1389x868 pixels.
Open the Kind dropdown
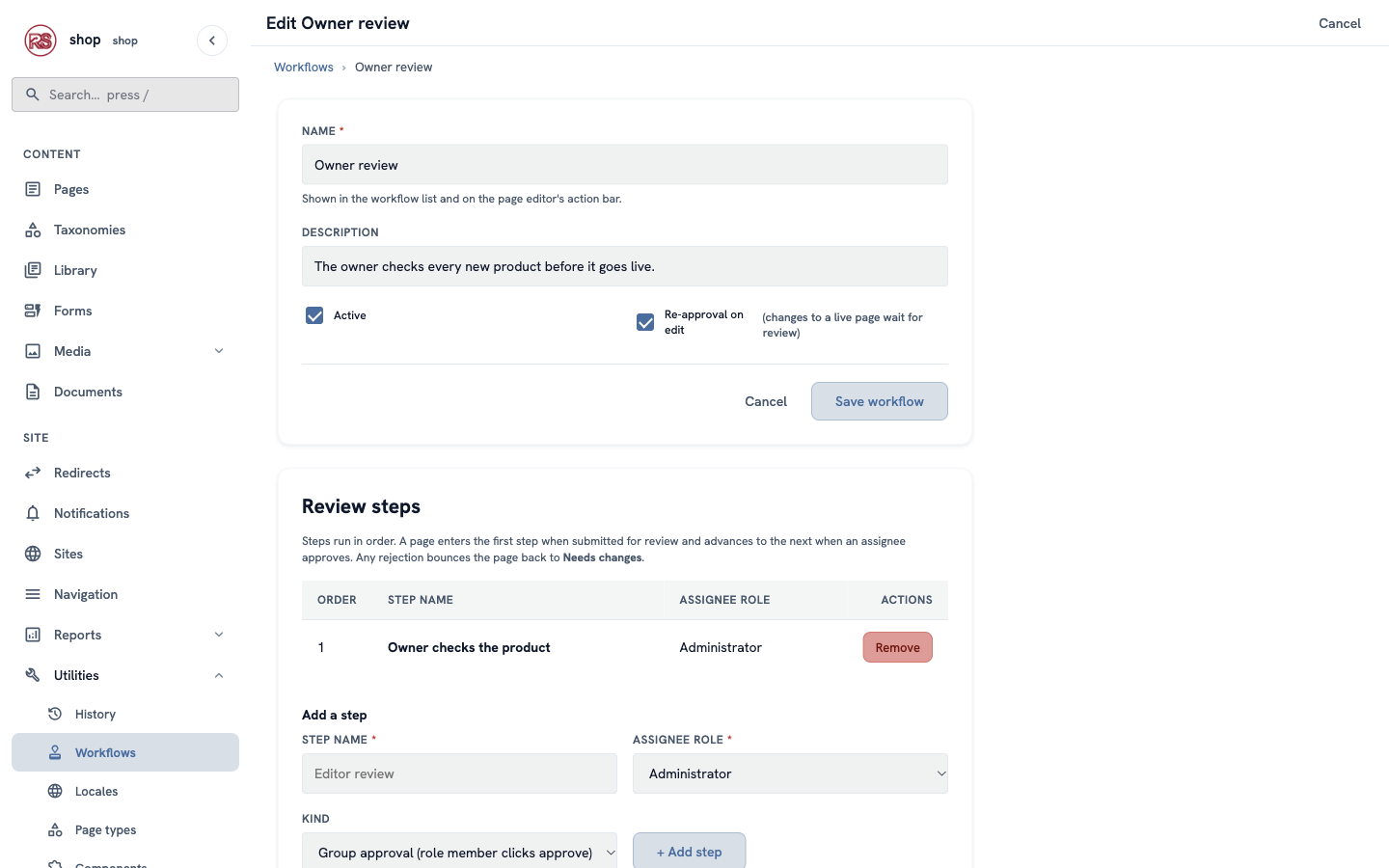(459, 852)
